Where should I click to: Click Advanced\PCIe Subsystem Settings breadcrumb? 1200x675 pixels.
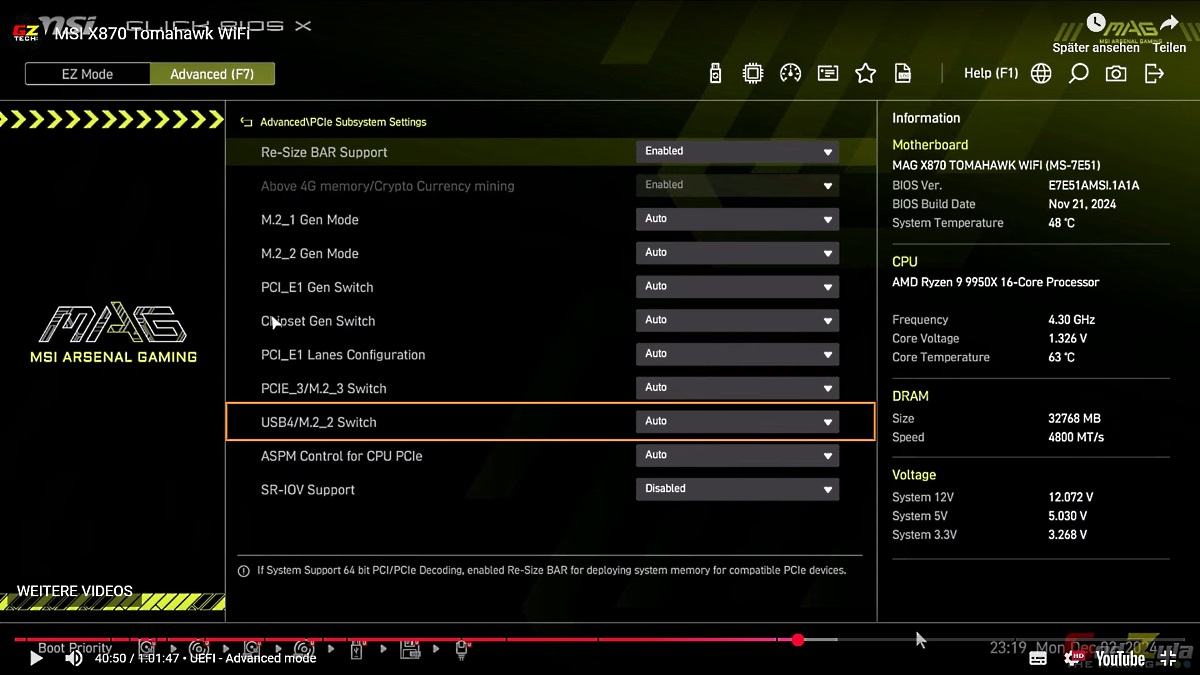(x=343, y=122)
